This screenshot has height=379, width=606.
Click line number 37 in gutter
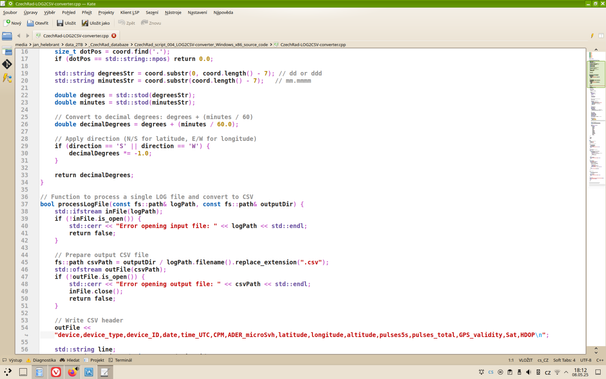pos(24,204)
